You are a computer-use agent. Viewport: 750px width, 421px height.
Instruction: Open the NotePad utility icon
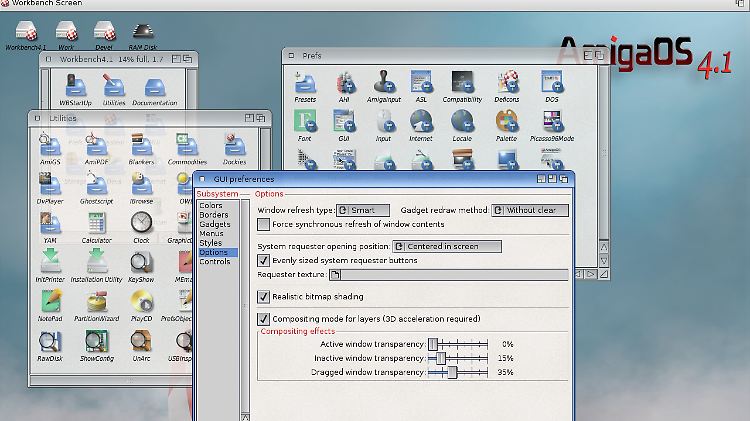[x=49, y=302]
